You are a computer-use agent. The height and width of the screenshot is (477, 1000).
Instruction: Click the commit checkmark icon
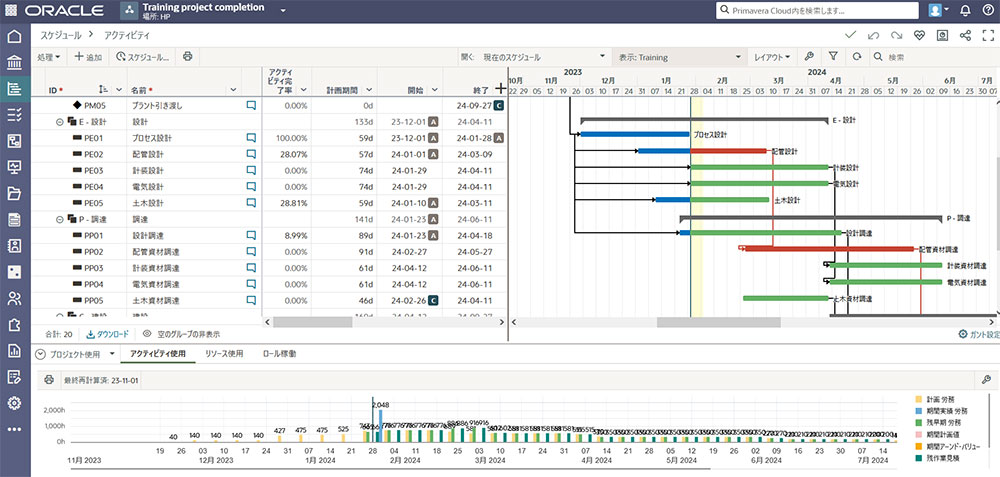pyautogui.click(x=850, y=35)
